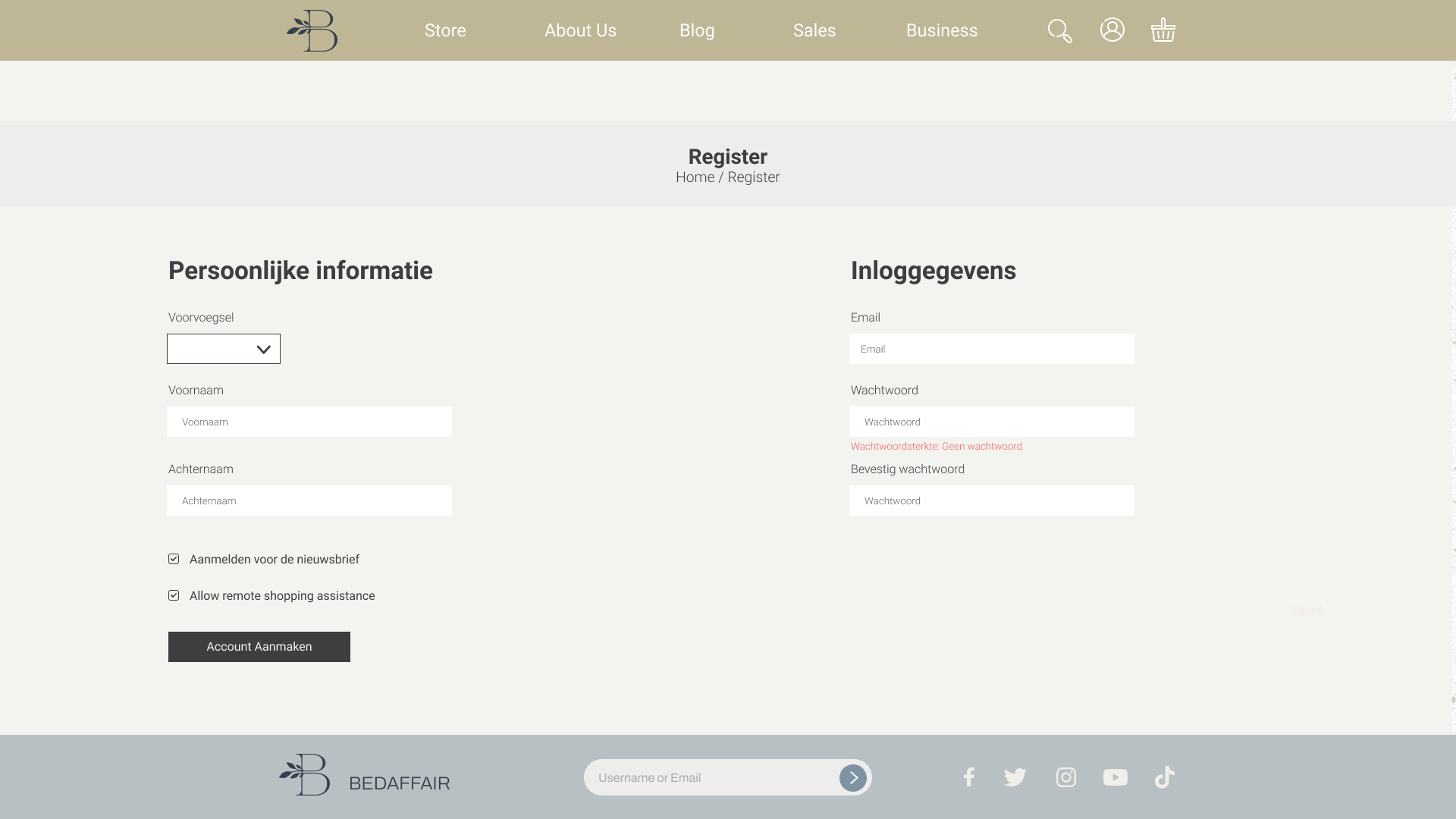Open the TikTok icon in footer
Screen dimensions: 1456x819
(1164, 777)
